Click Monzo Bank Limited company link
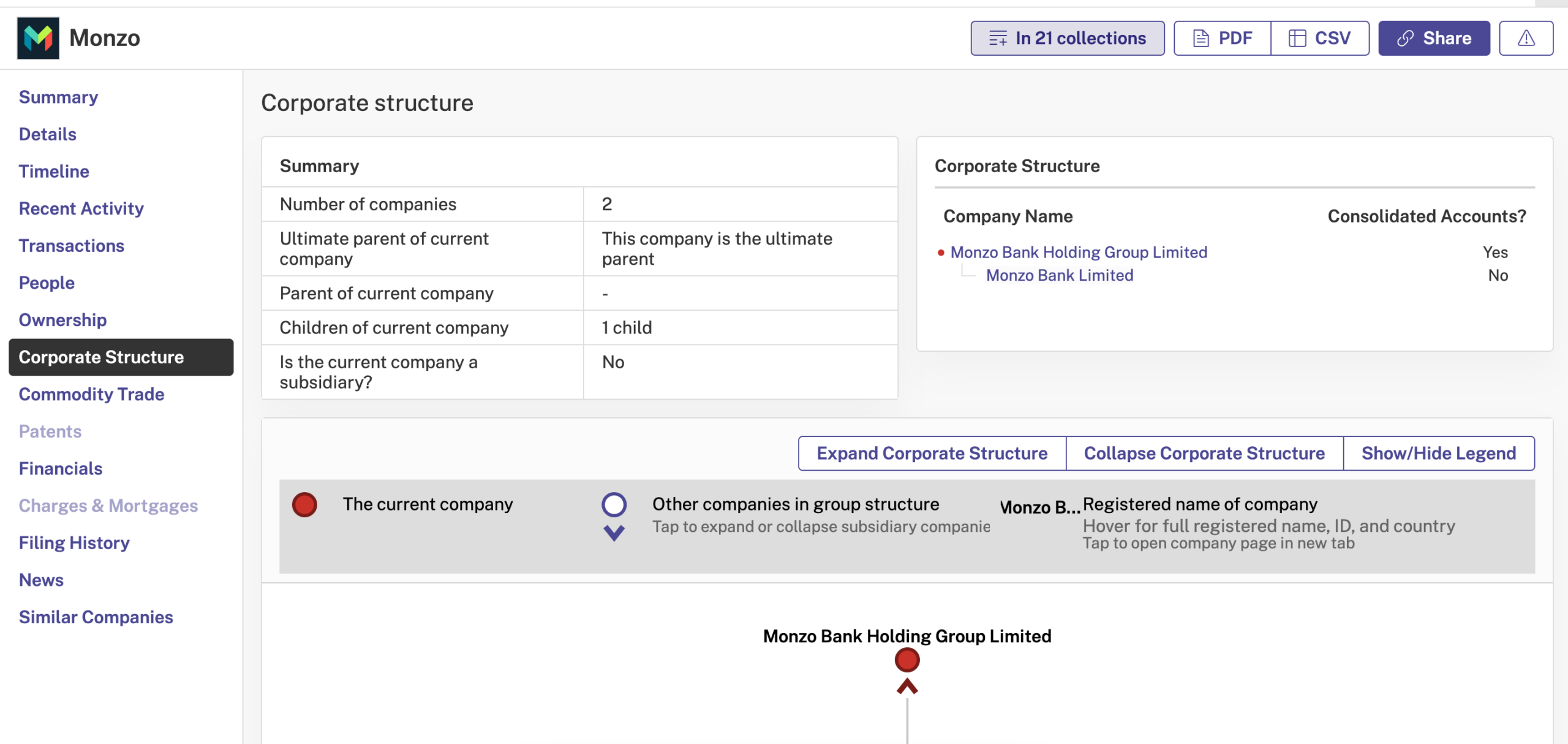Viewport: 1568px width, 744px height. pyautogui.click(x=1058, y=275)
